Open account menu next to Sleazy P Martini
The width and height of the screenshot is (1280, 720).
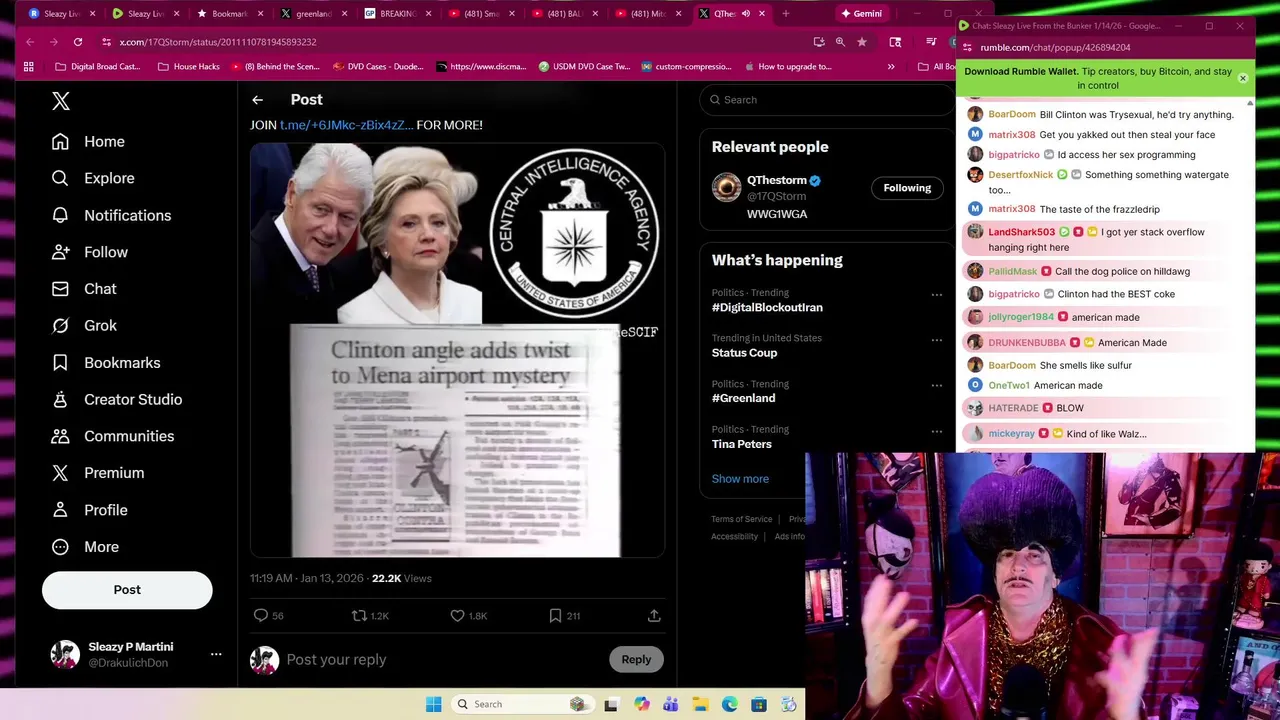point(215,654)
